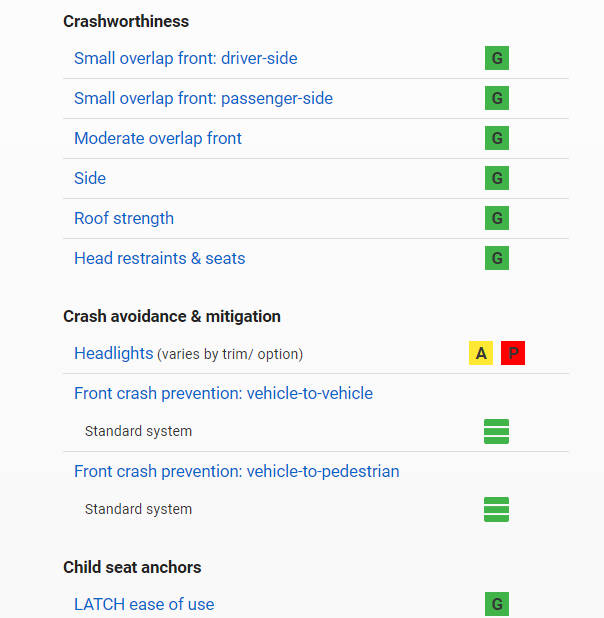Open Small overlap front: passenger-side link
604x618 pixels.
(x=203, y=98)
